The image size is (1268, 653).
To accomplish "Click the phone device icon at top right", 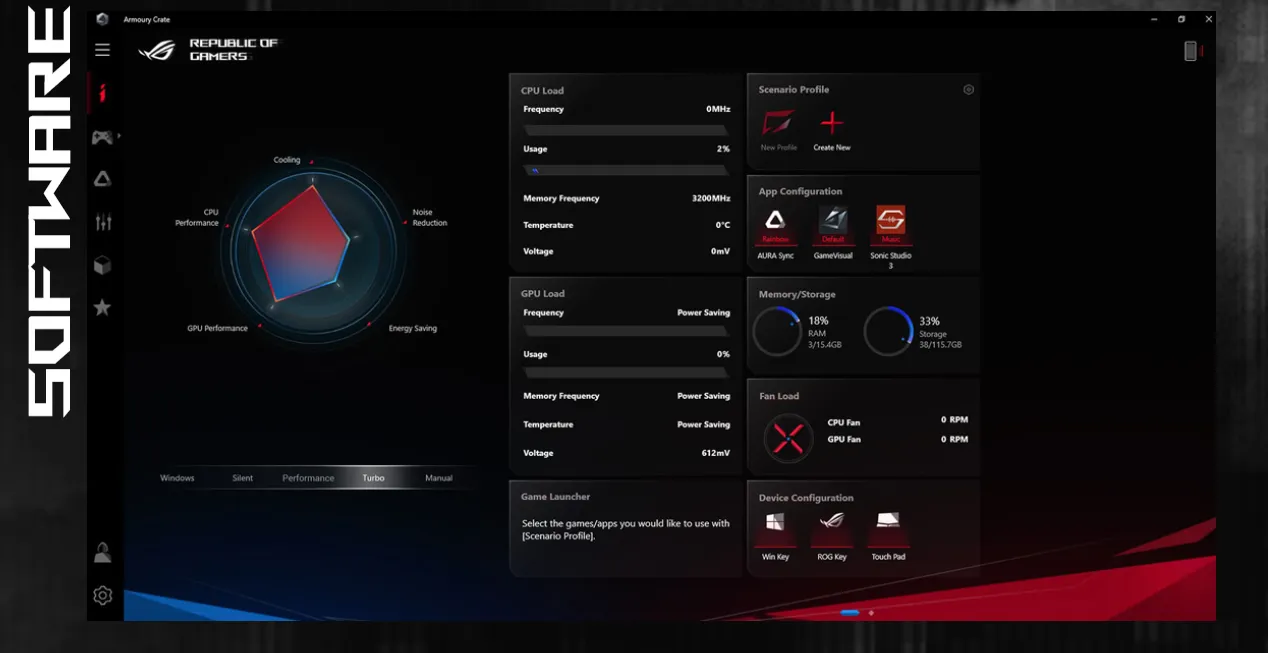I will coord(1190,50).
